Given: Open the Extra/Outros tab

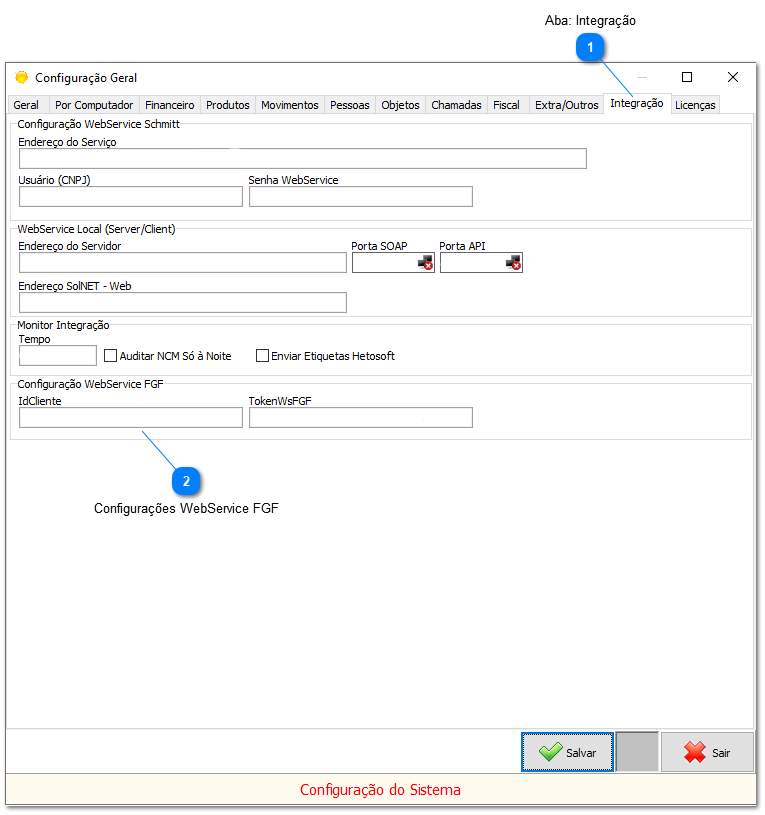Looking at the screenshot, I should [x=566, y=105].
